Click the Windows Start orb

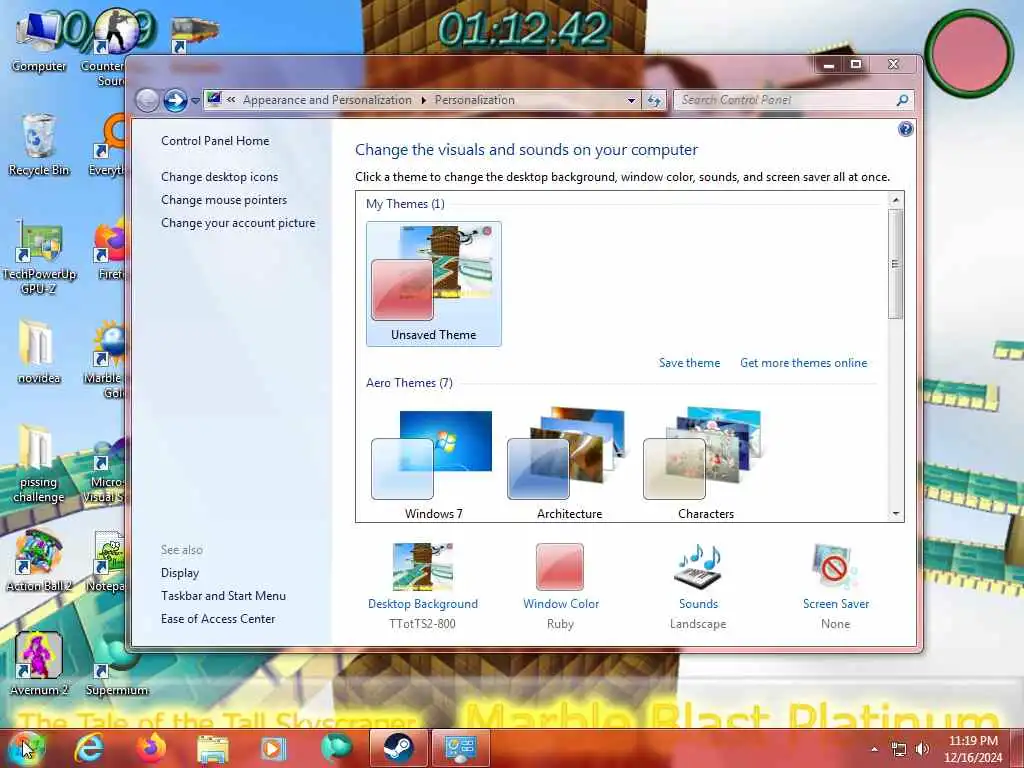[26, 748]
